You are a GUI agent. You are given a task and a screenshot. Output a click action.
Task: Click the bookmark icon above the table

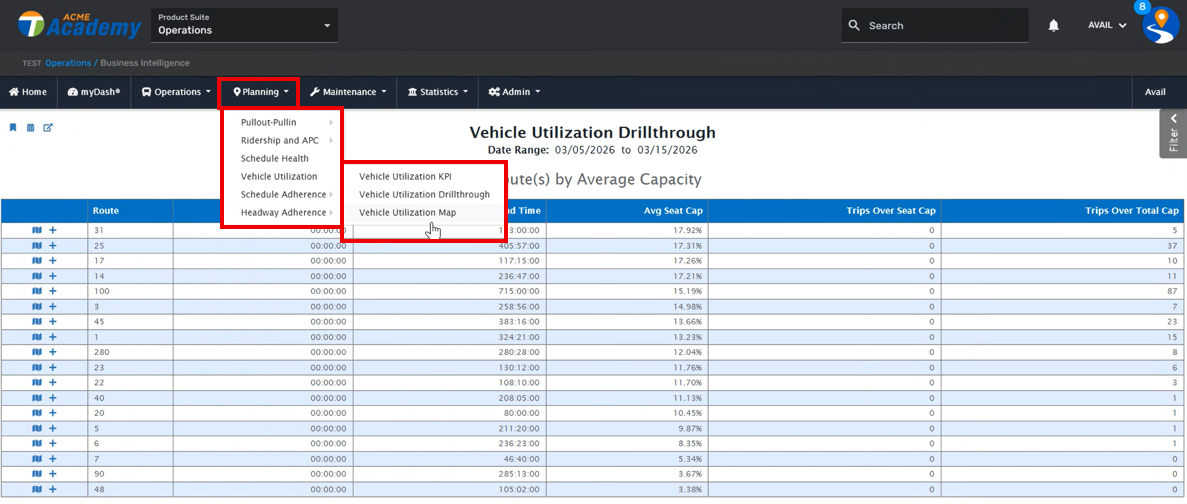13,127
